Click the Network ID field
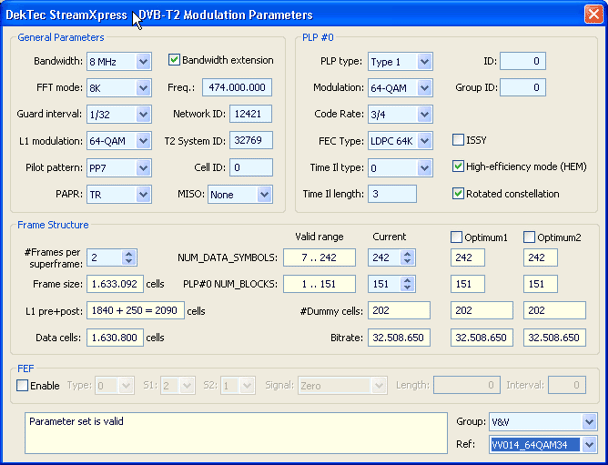This screenshot has height=465, width=608. tap(251, 114)
